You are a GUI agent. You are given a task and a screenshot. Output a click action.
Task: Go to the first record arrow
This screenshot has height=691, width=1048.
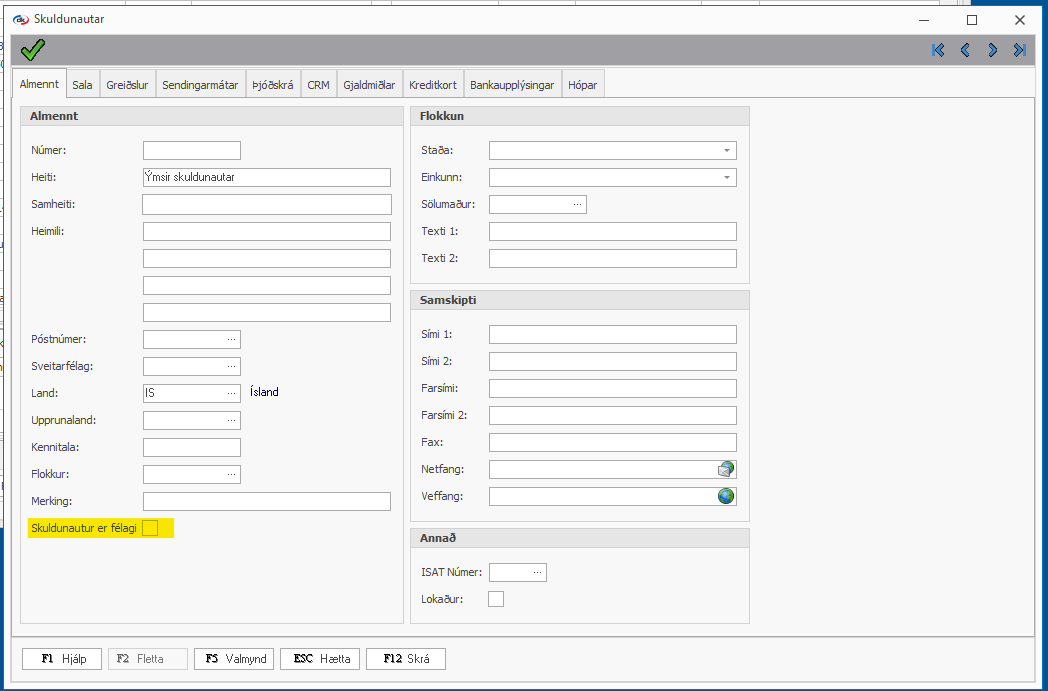click(938, 50)
